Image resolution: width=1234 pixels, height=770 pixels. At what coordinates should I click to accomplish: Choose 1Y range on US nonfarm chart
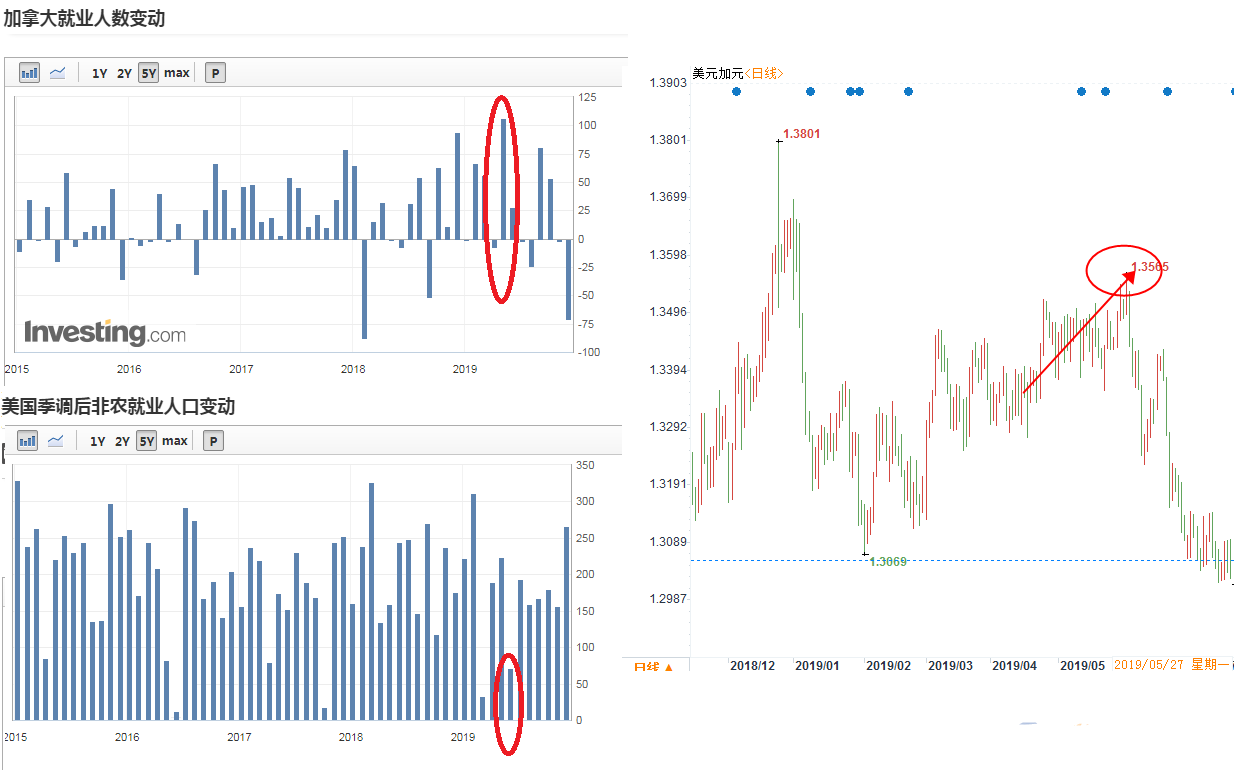[98, 441]
